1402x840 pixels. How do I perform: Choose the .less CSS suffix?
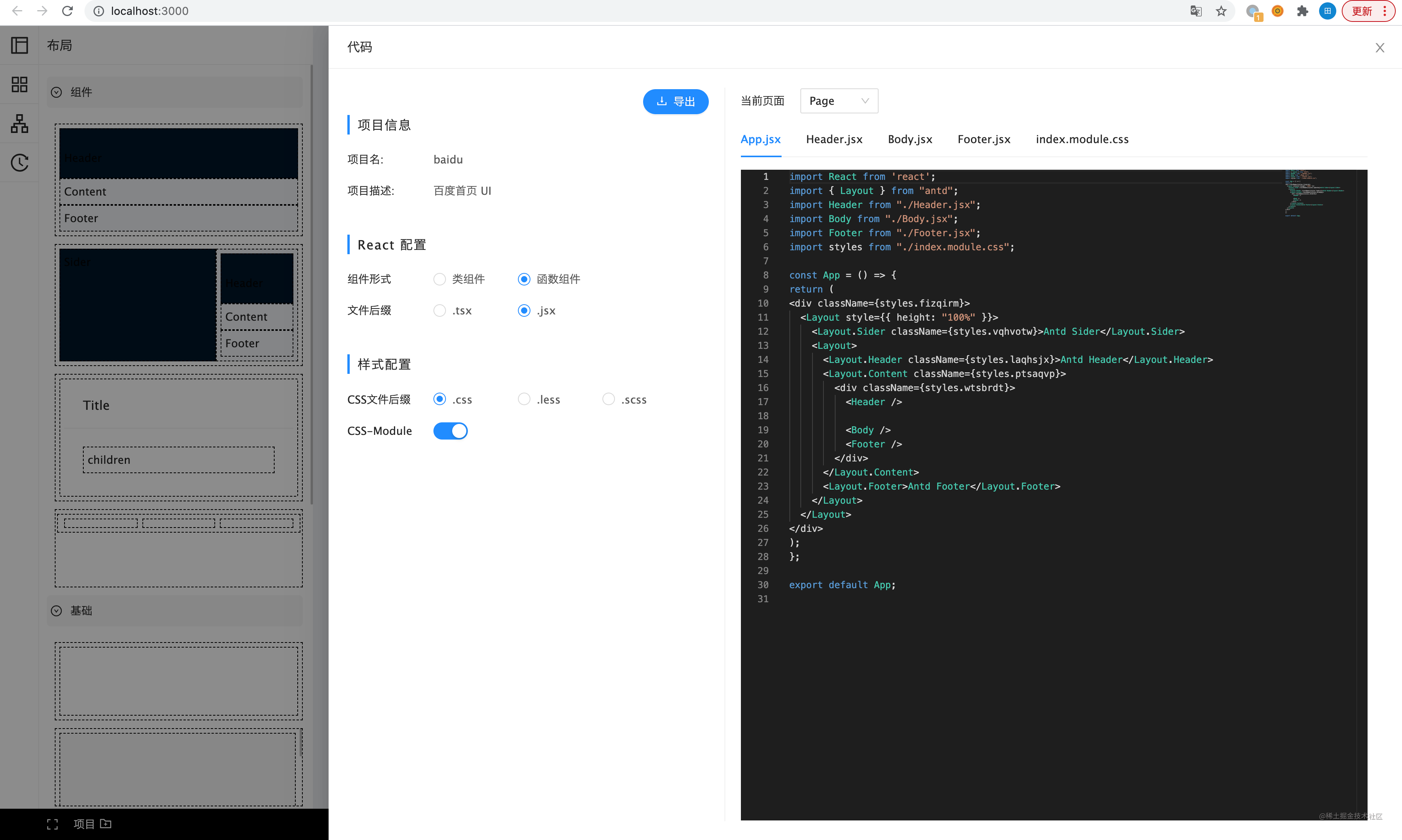click(524, 400)
